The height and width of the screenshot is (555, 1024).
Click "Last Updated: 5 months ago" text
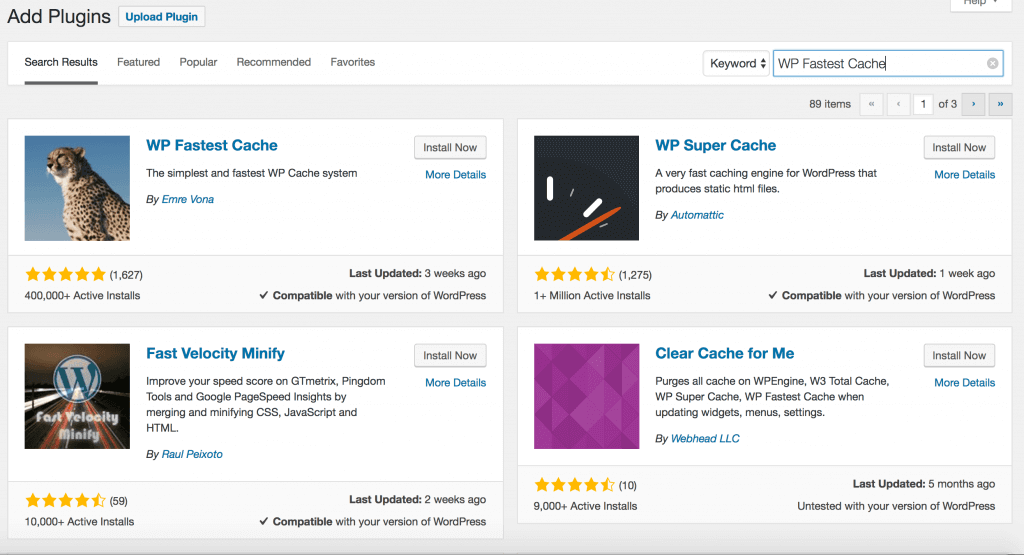(924, 484)
